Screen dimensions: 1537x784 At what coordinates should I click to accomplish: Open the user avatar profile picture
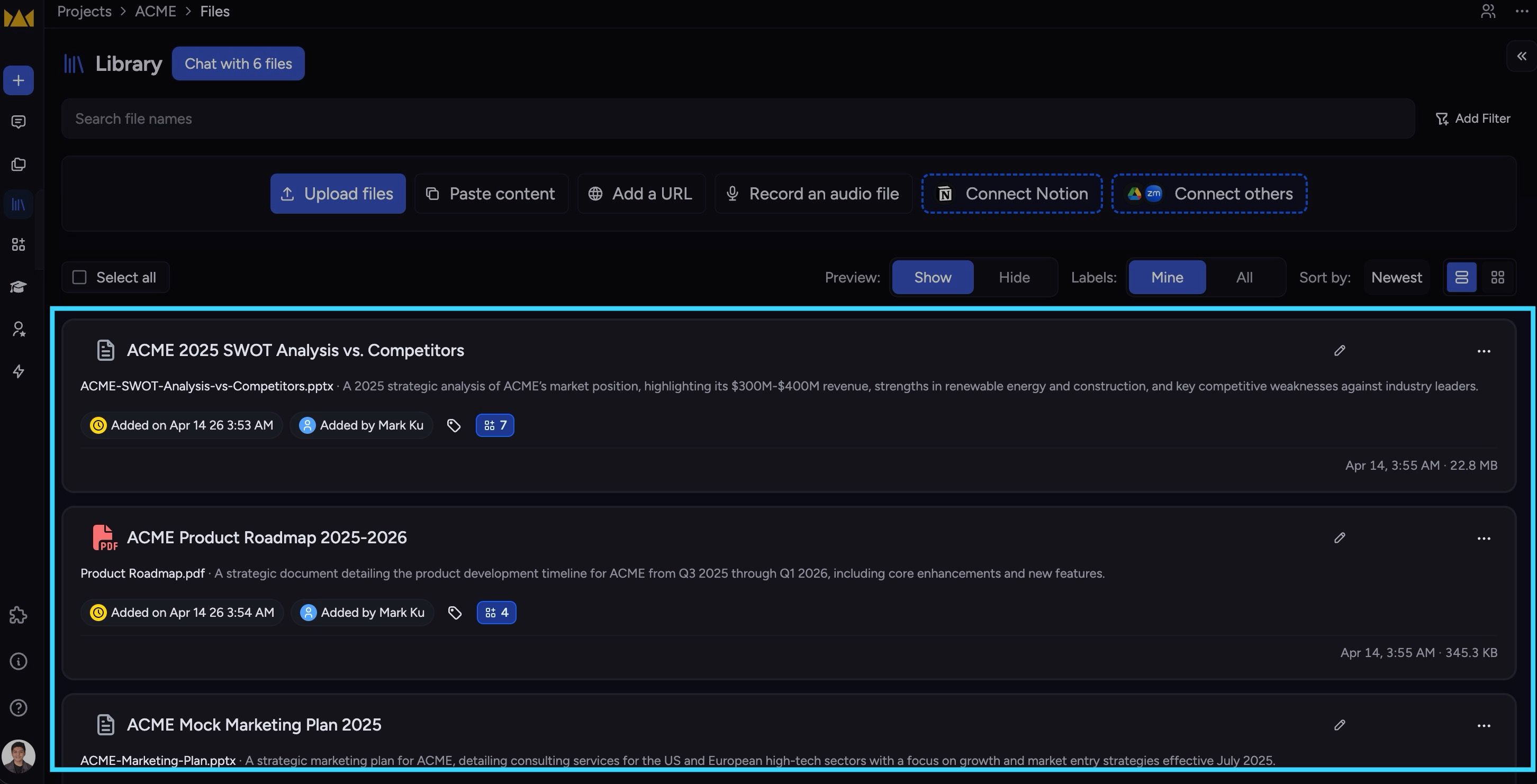coord(19,756)
